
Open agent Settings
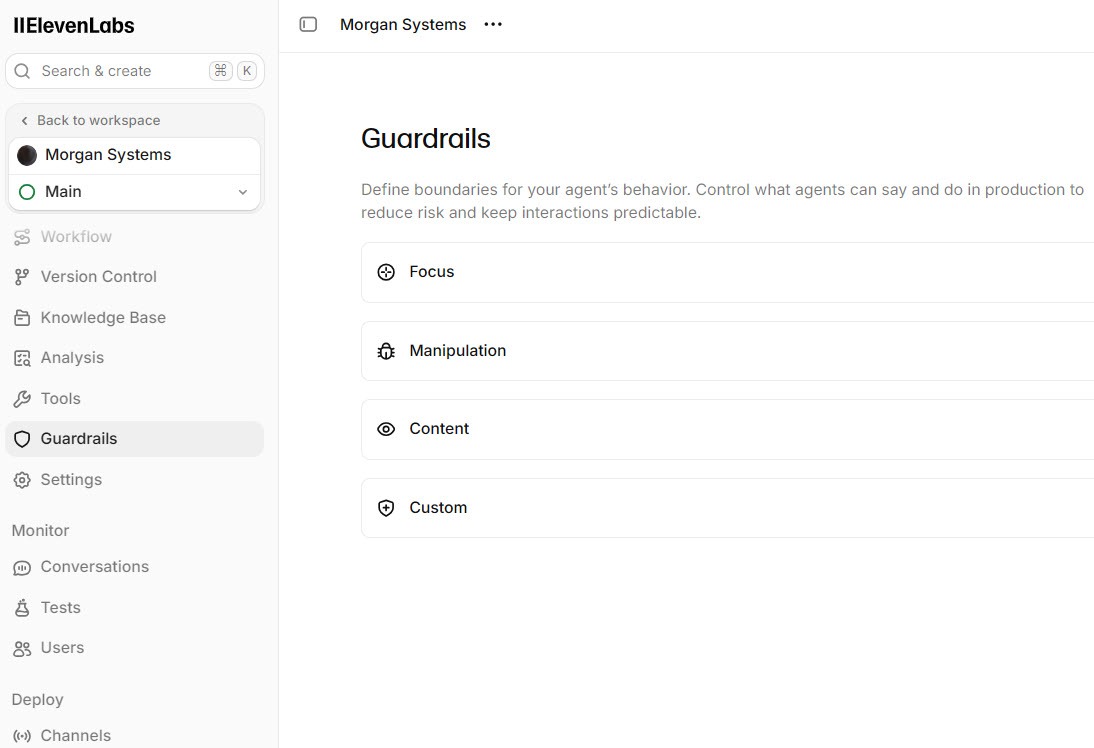(135, 479)
